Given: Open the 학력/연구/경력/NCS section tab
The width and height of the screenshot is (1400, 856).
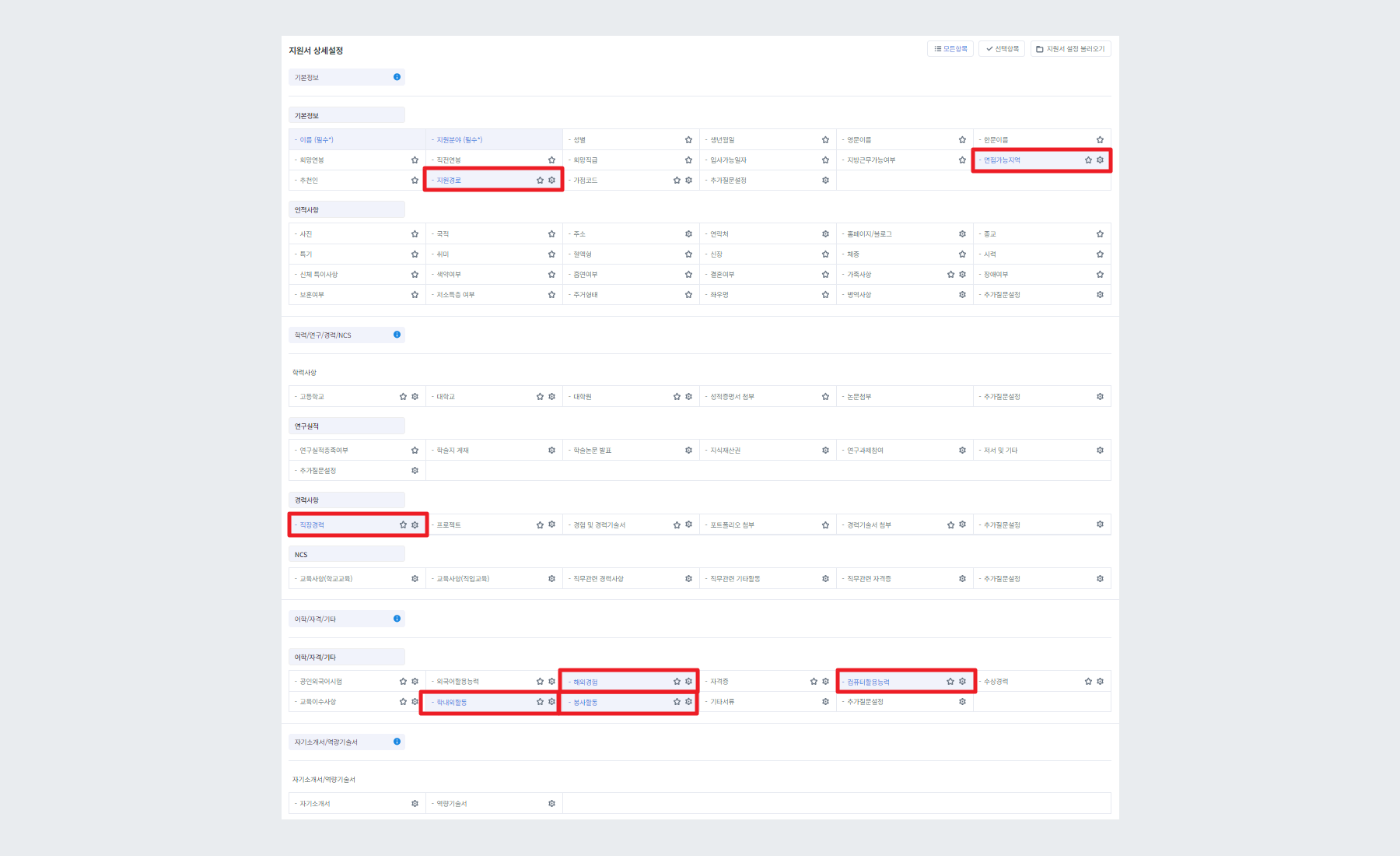Looking at the screenshot, I should [x=347, y=335].
